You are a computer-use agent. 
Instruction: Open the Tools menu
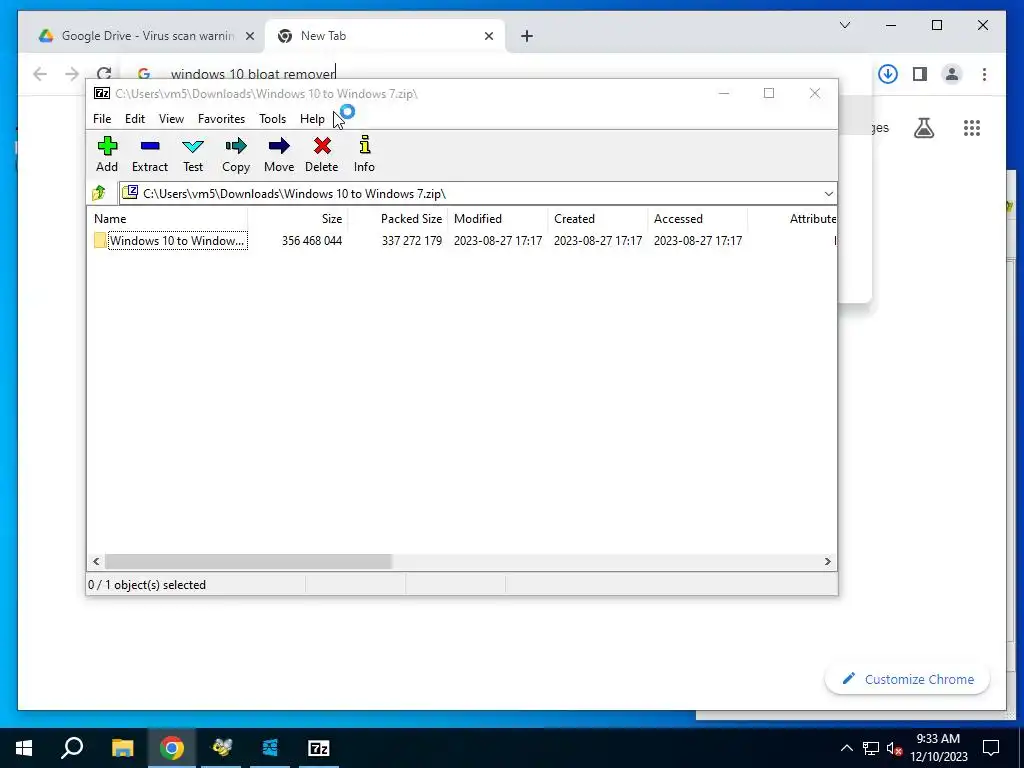[x=272, y=119]
